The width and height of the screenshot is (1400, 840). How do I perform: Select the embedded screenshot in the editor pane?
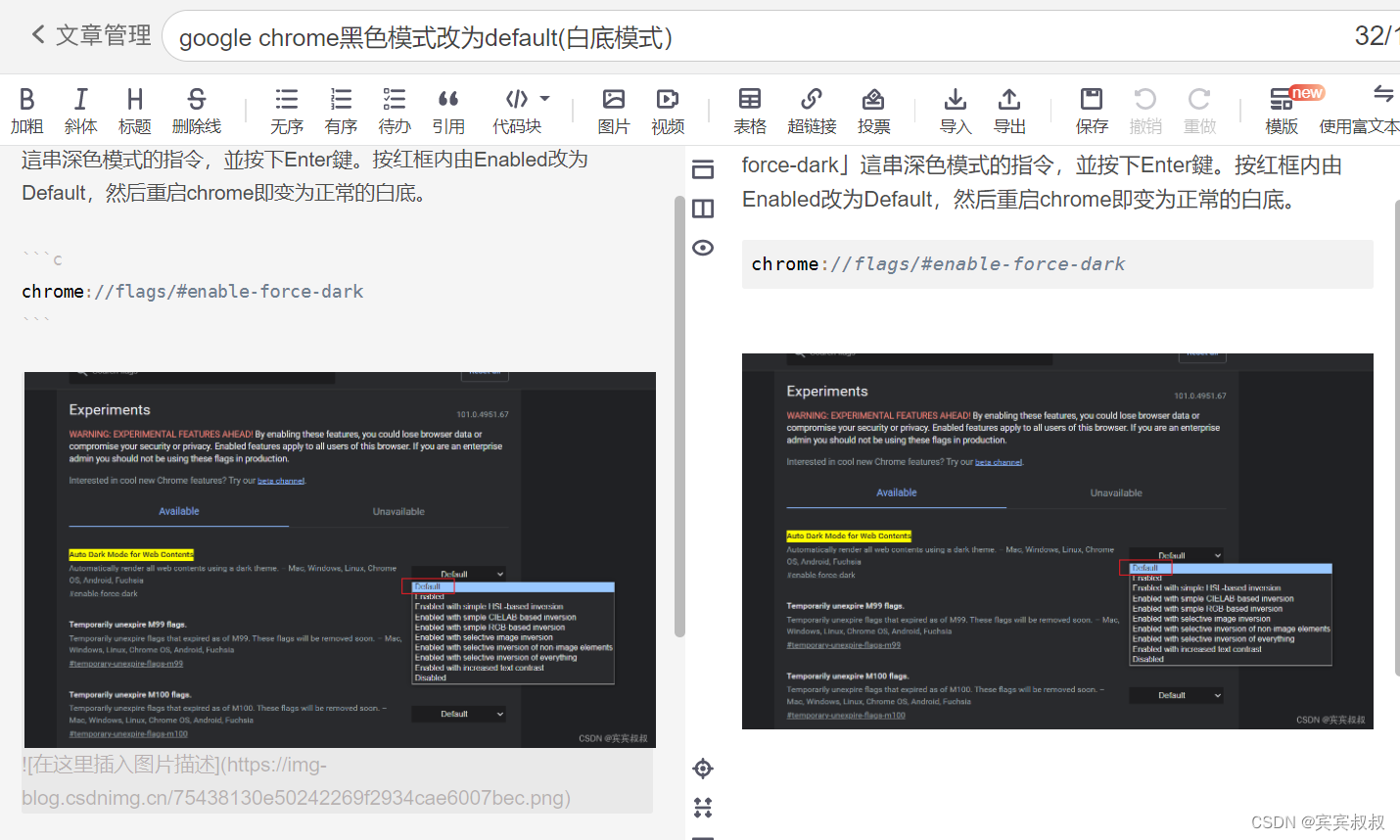tap(340, 560)
